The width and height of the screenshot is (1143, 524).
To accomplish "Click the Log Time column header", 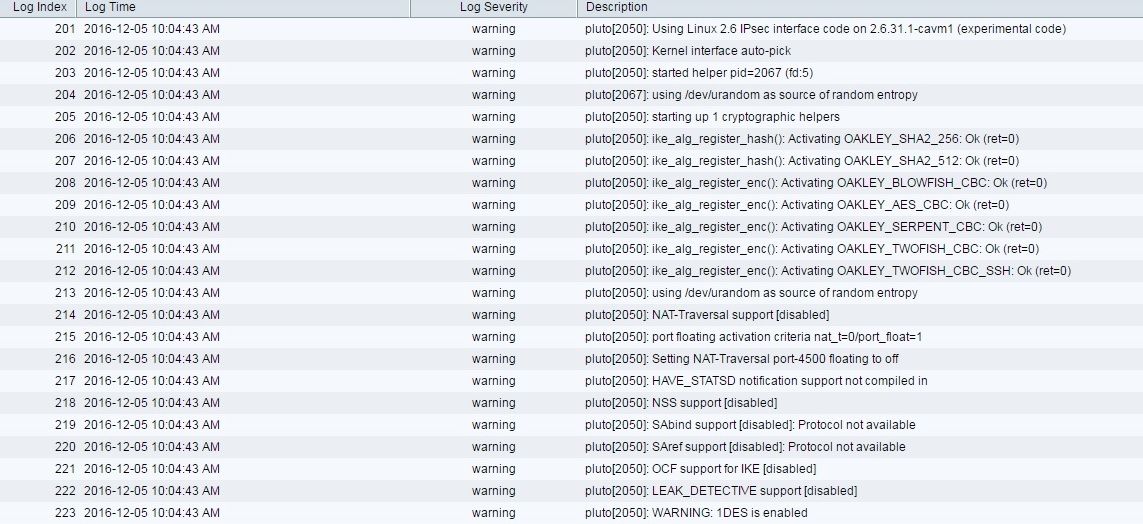I will click(110, 7).
